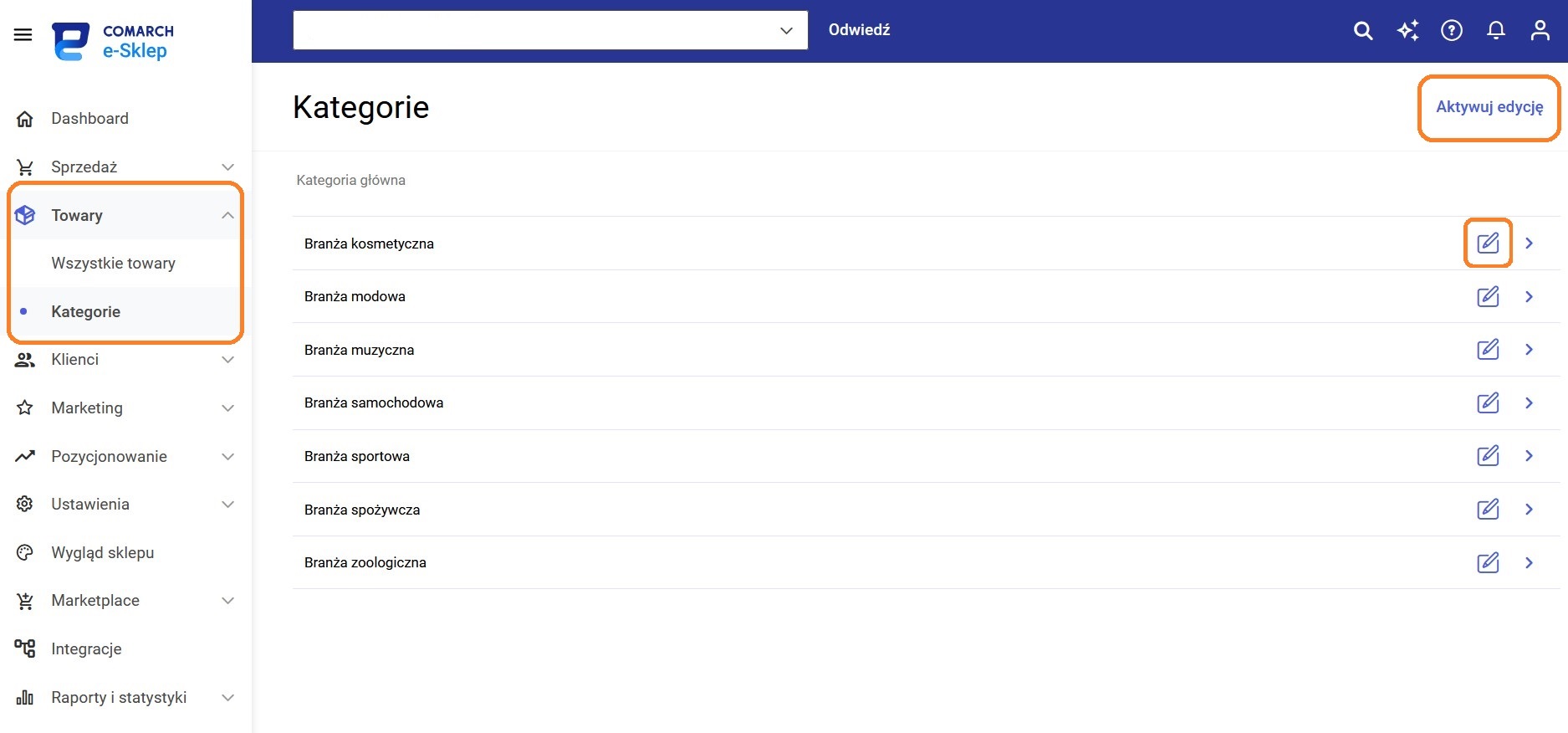Edit the Branża muzyczna category
The width and height of the screenshot is (1568, 733).
(x=1488, y=350)
